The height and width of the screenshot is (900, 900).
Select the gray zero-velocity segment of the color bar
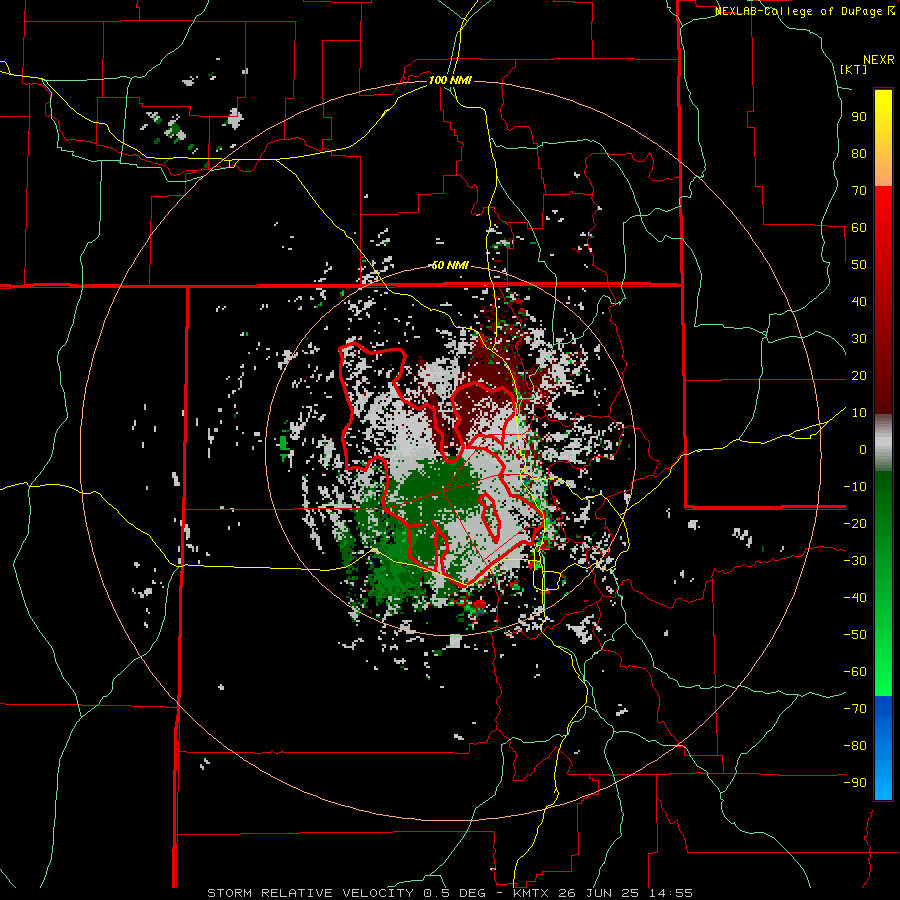(883, 443)
